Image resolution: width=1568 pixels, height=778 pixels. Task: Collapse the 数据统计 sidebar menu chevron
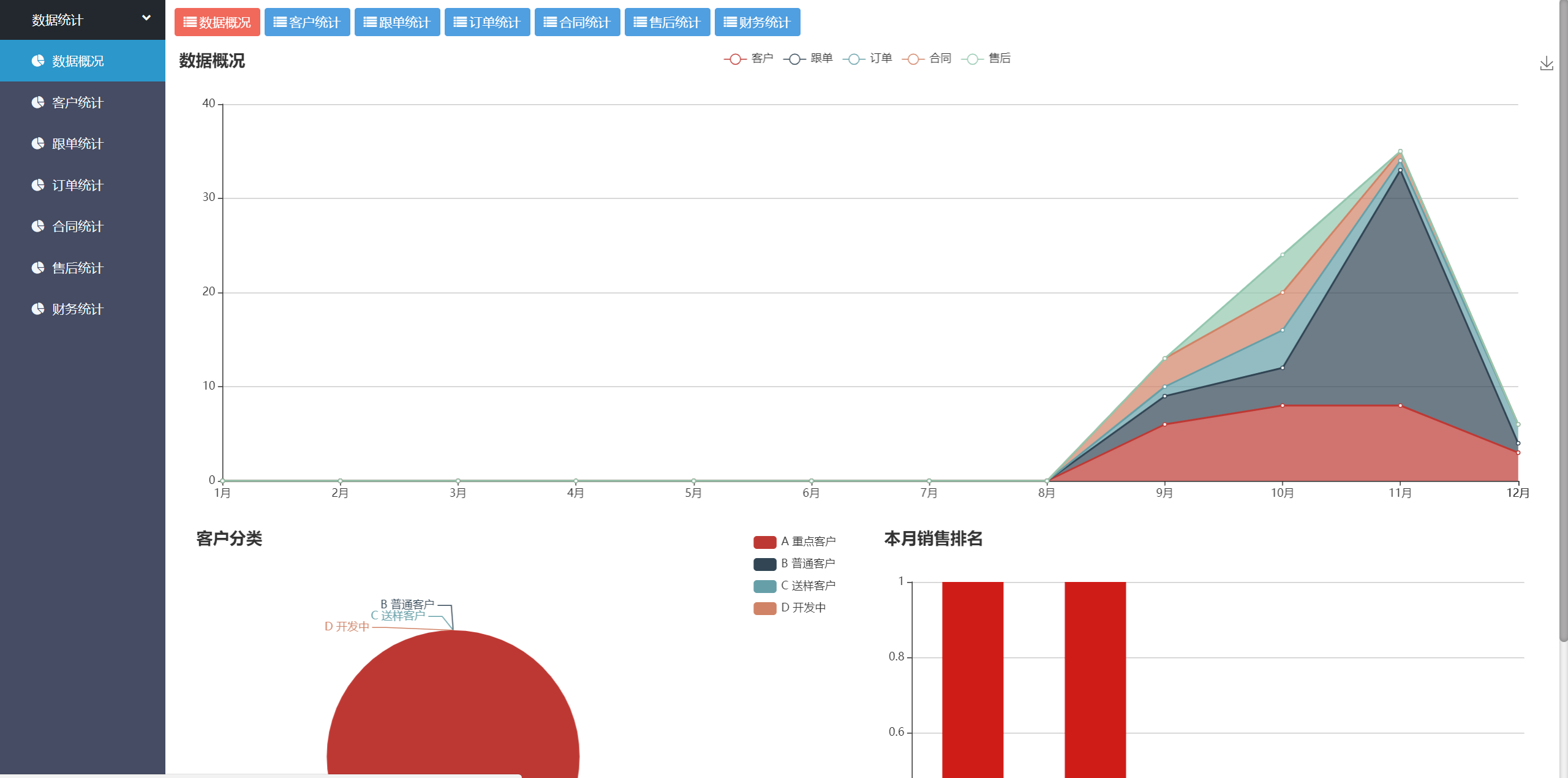(146, 18)
